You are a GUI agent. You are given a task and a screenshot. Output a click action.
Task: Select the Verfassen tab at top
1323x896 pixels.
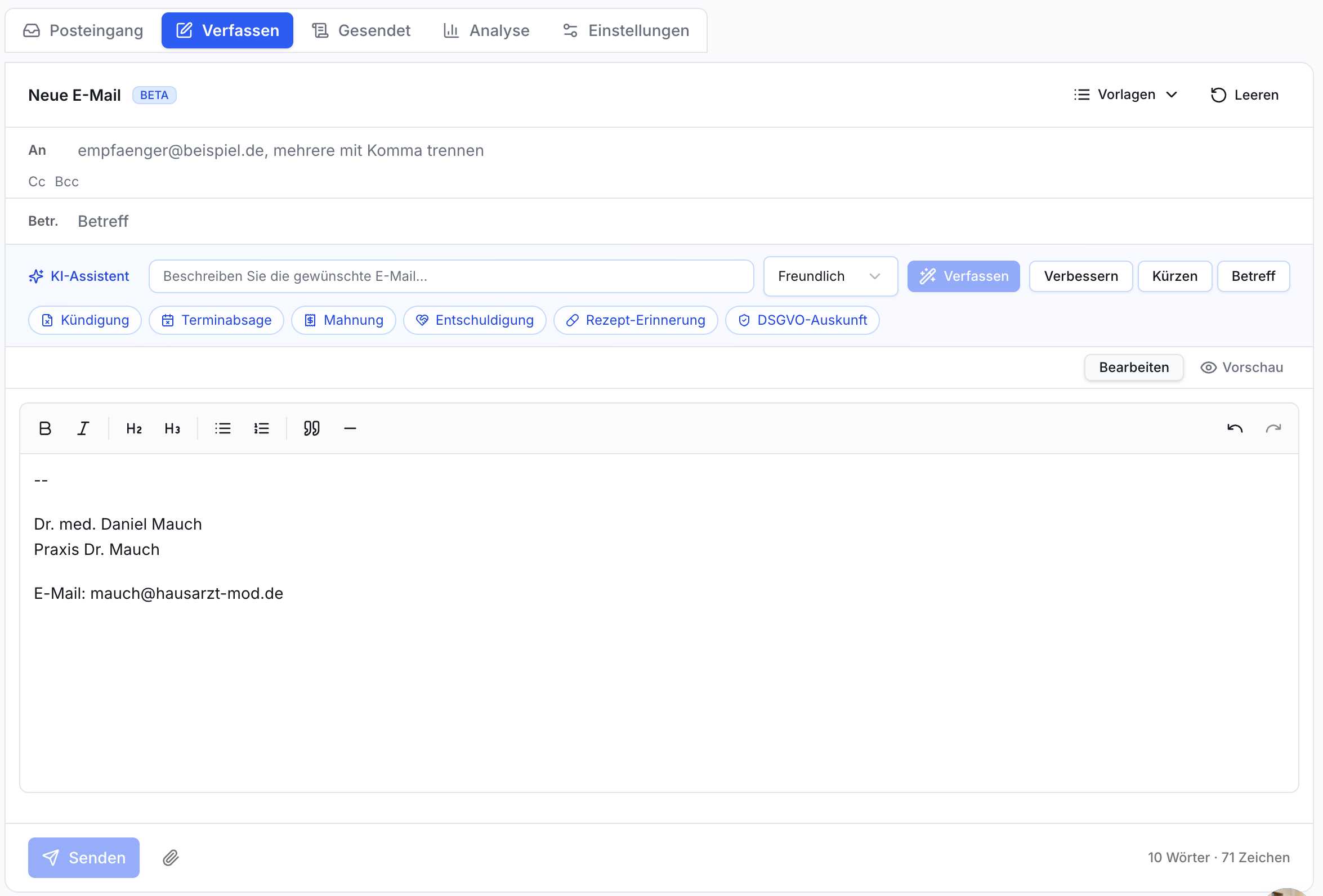pyautogui.click(x=227, y=30)
